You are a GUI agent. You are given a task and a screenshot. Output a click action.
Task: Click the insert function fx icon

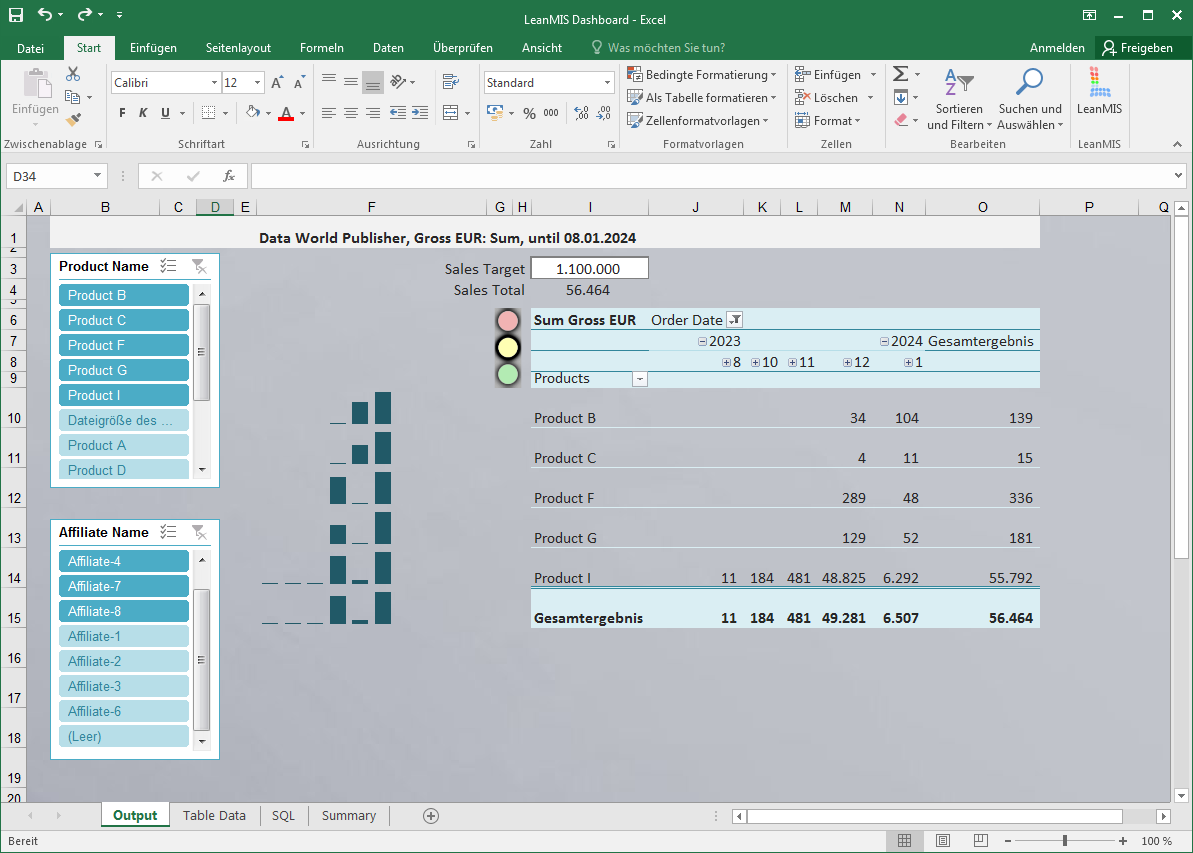[229, 176]
